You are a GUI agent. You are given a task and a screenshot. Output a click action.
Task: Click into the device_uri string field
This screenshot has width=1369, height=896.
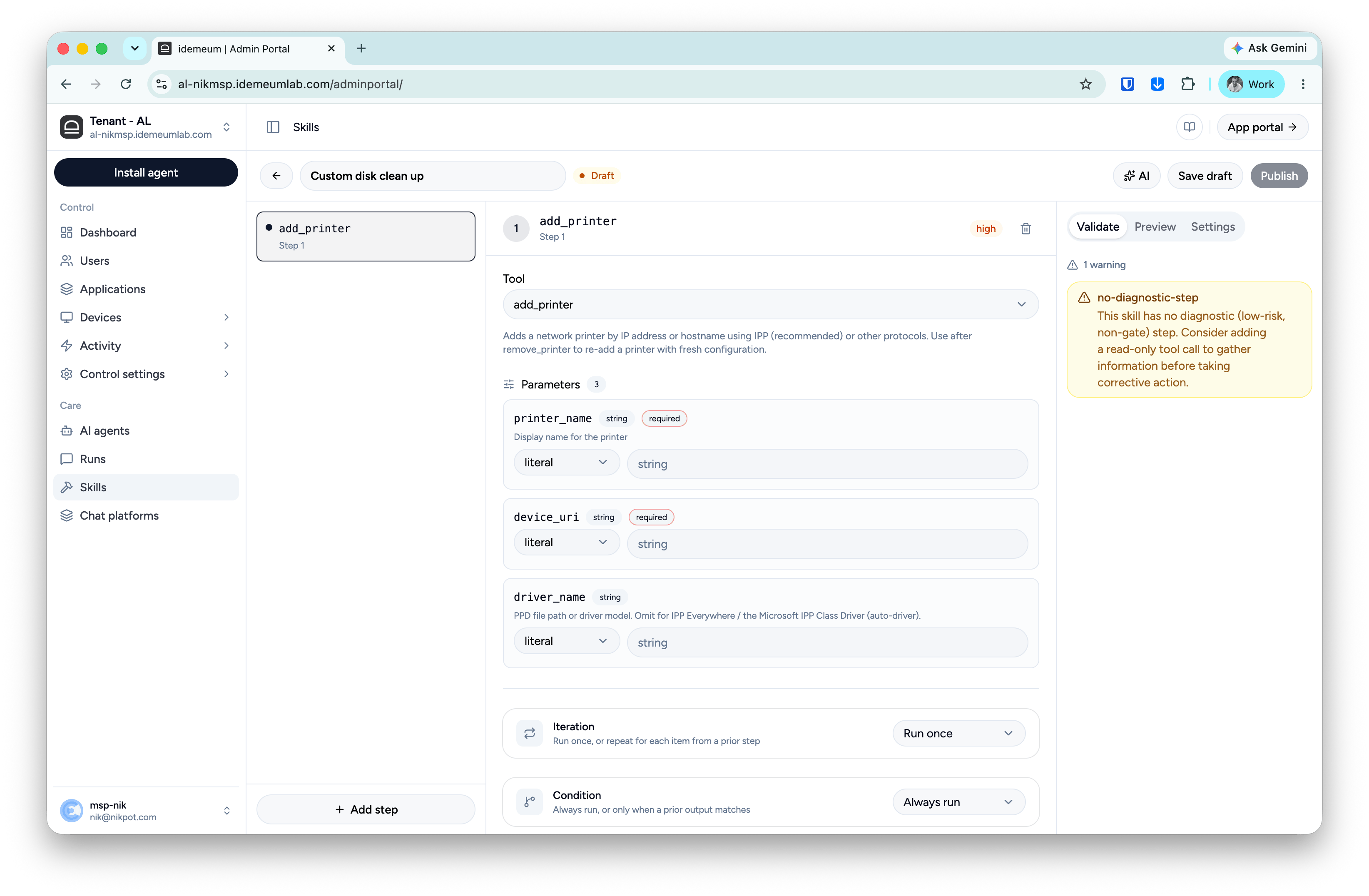827,544
